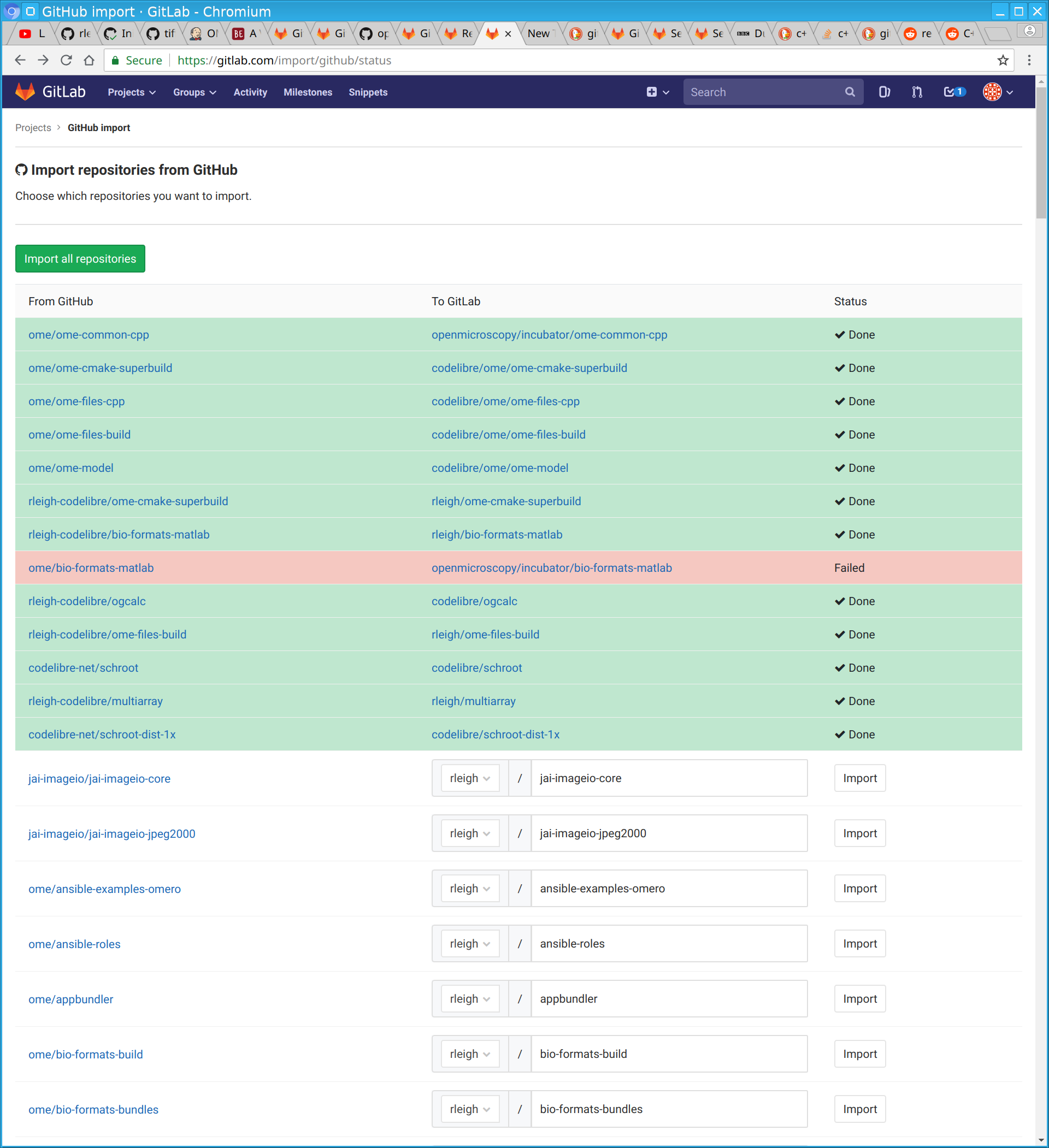Image resolution: width=1049 pixels, height=1148 pixels.
Task: Open the issues icon in navbar
Action: pos(884,92)
